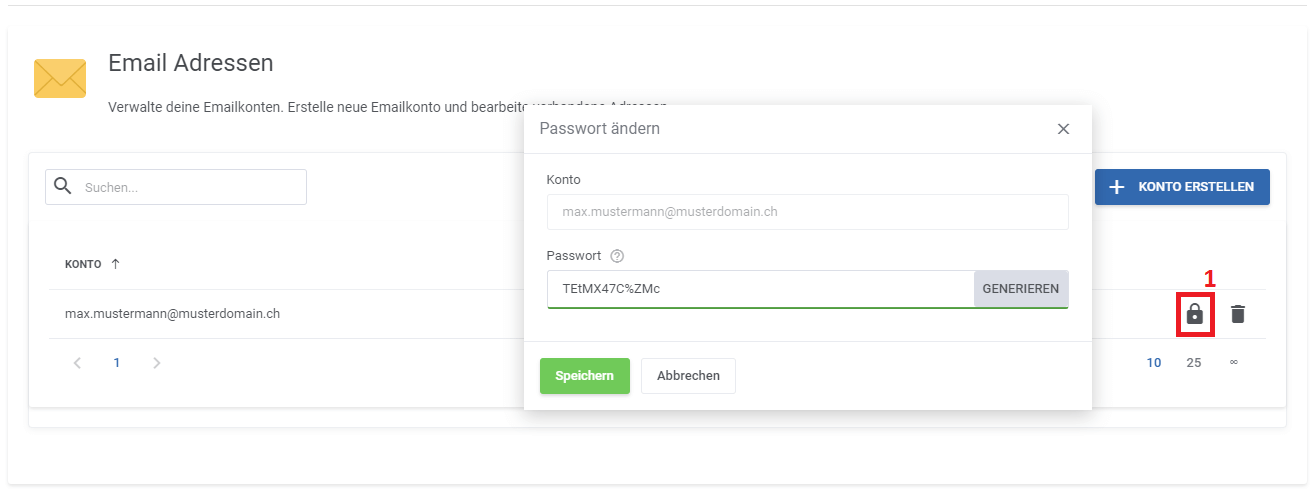Click the Suchen search field

190,187
